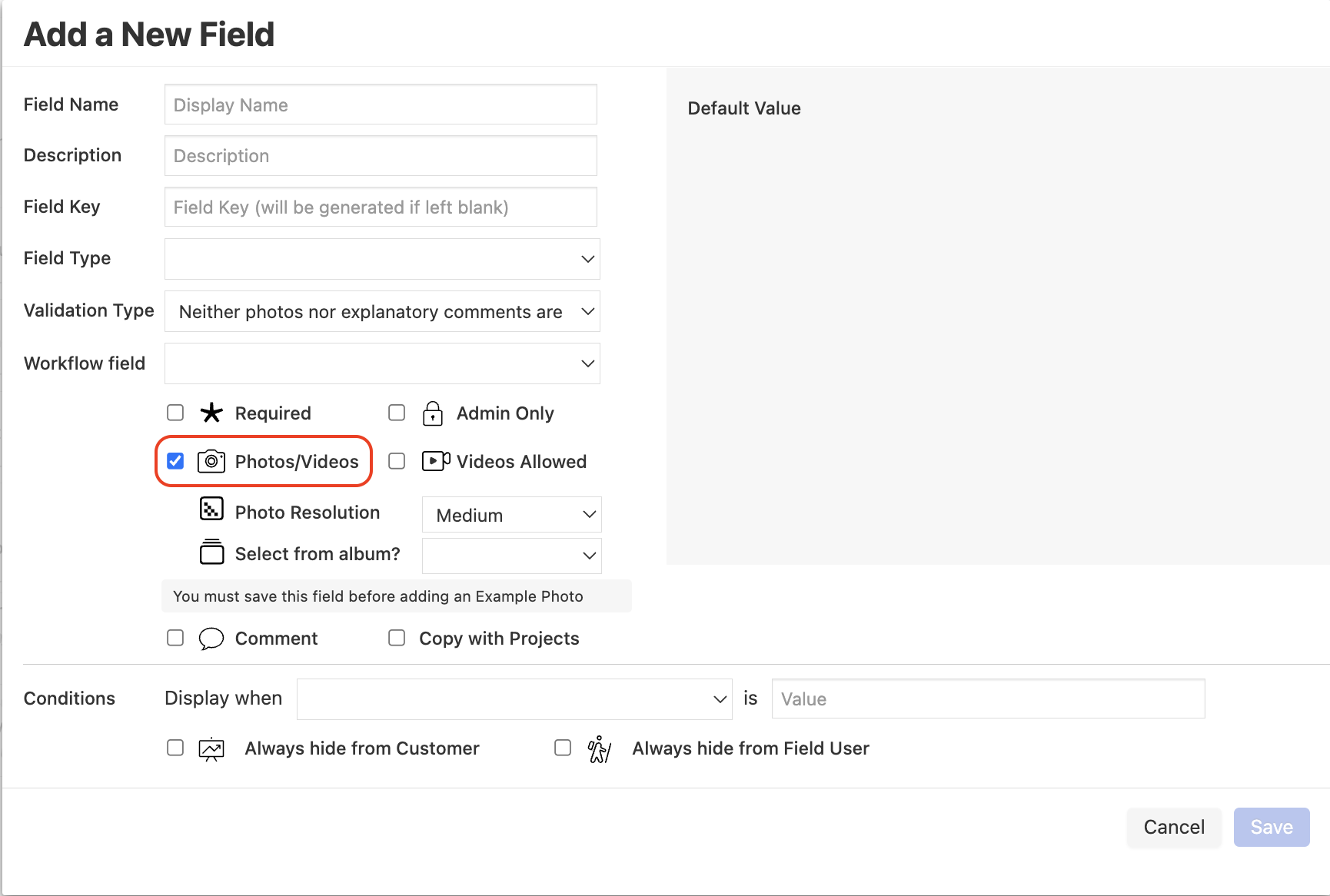
Task: Tick the Copy with Projects checkbox
Action: (397, 638)
